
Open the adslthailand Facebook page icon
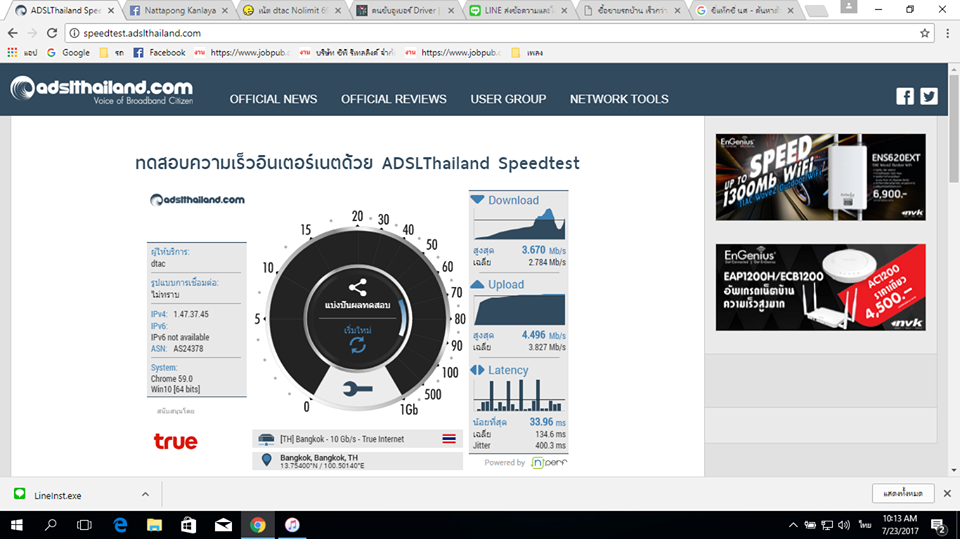click(x=905, y=96)
